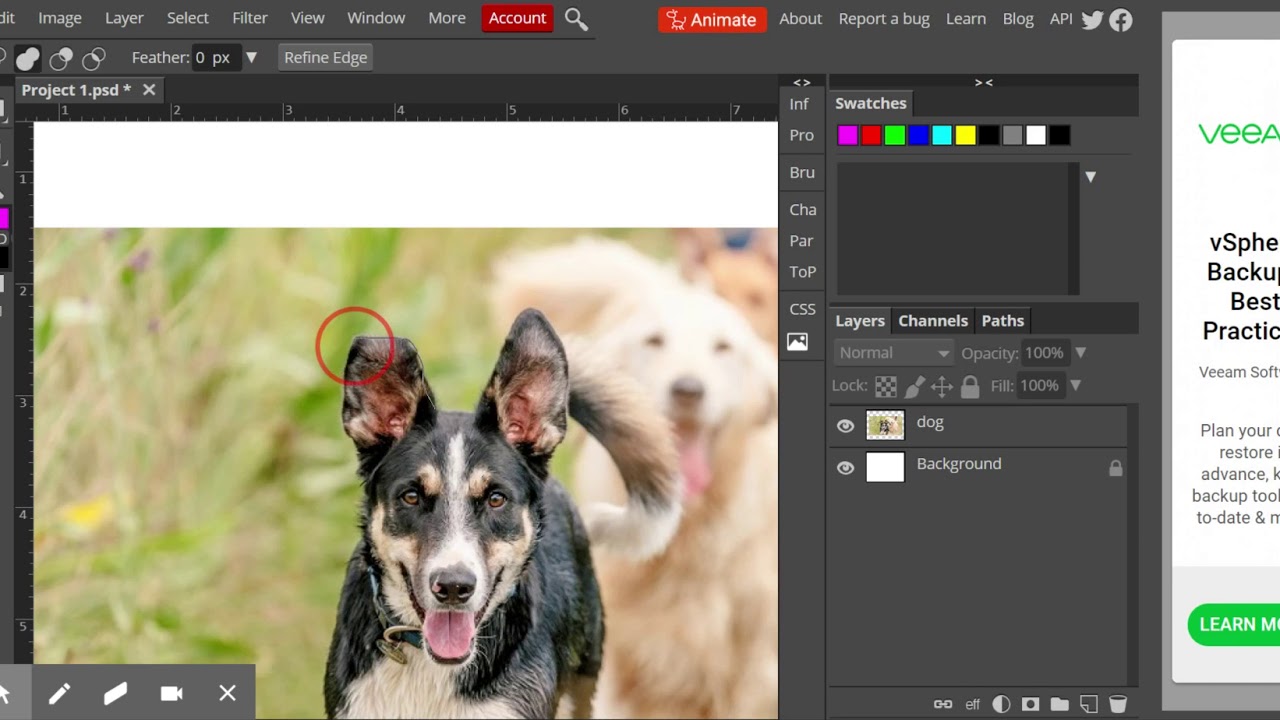1280x720 pixels.
Task: Open the Window menu
Action: [x=376, y=18]
